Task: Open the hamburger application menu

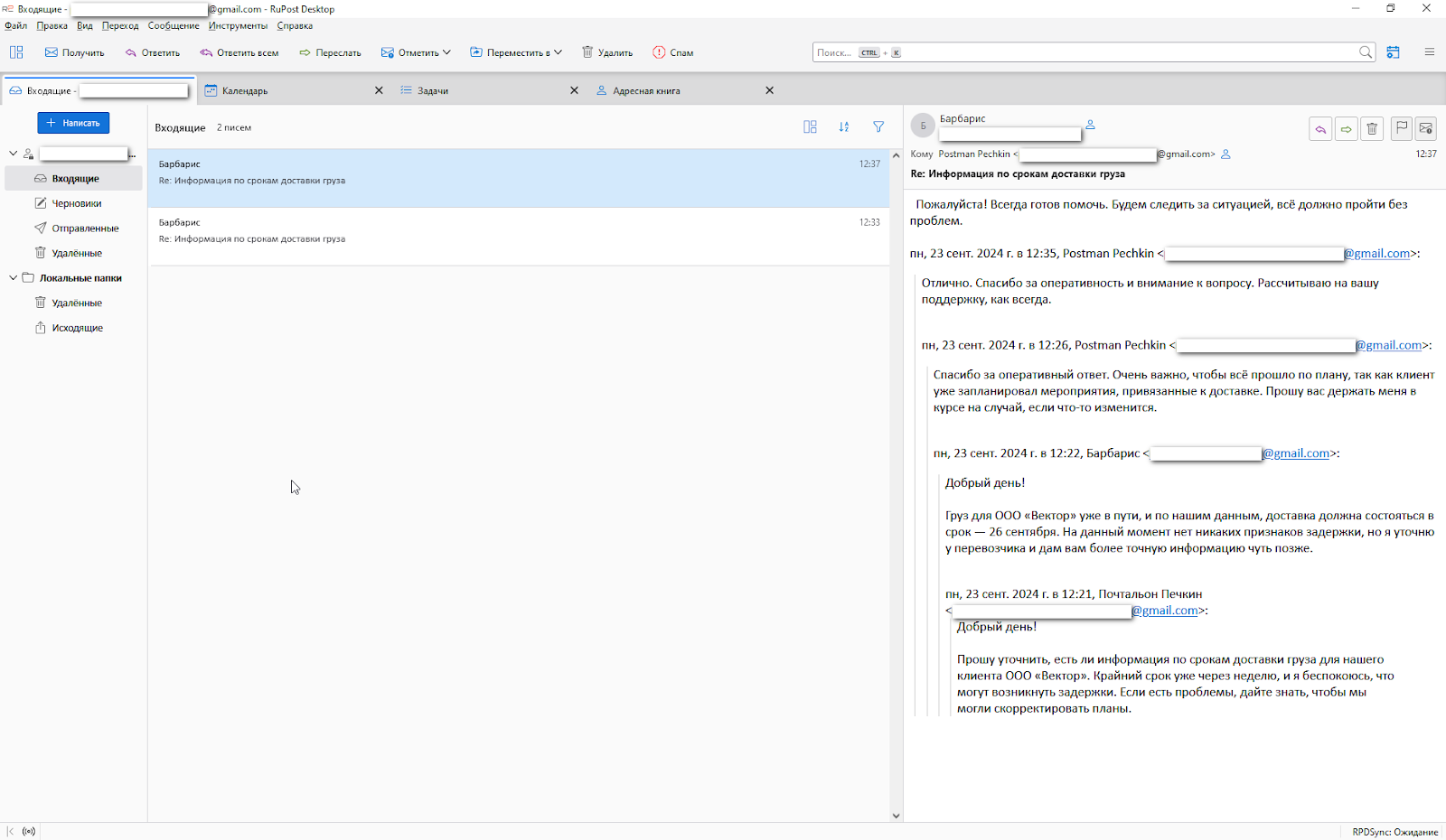Action: coord(1430,52)
